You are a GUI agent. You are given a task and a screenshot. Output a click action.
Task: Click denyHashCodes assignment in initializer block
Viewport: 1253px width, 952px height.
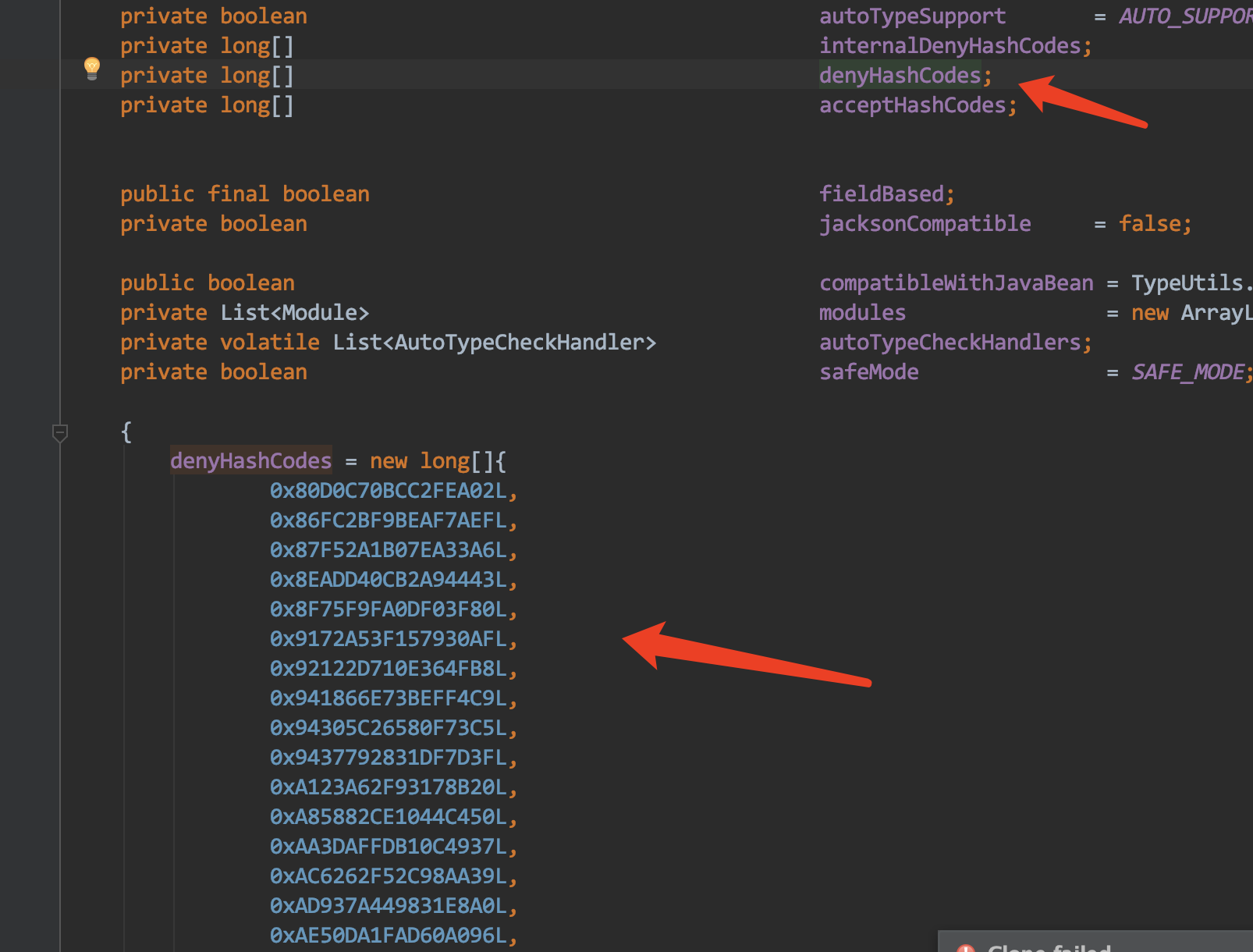[250, 461]
